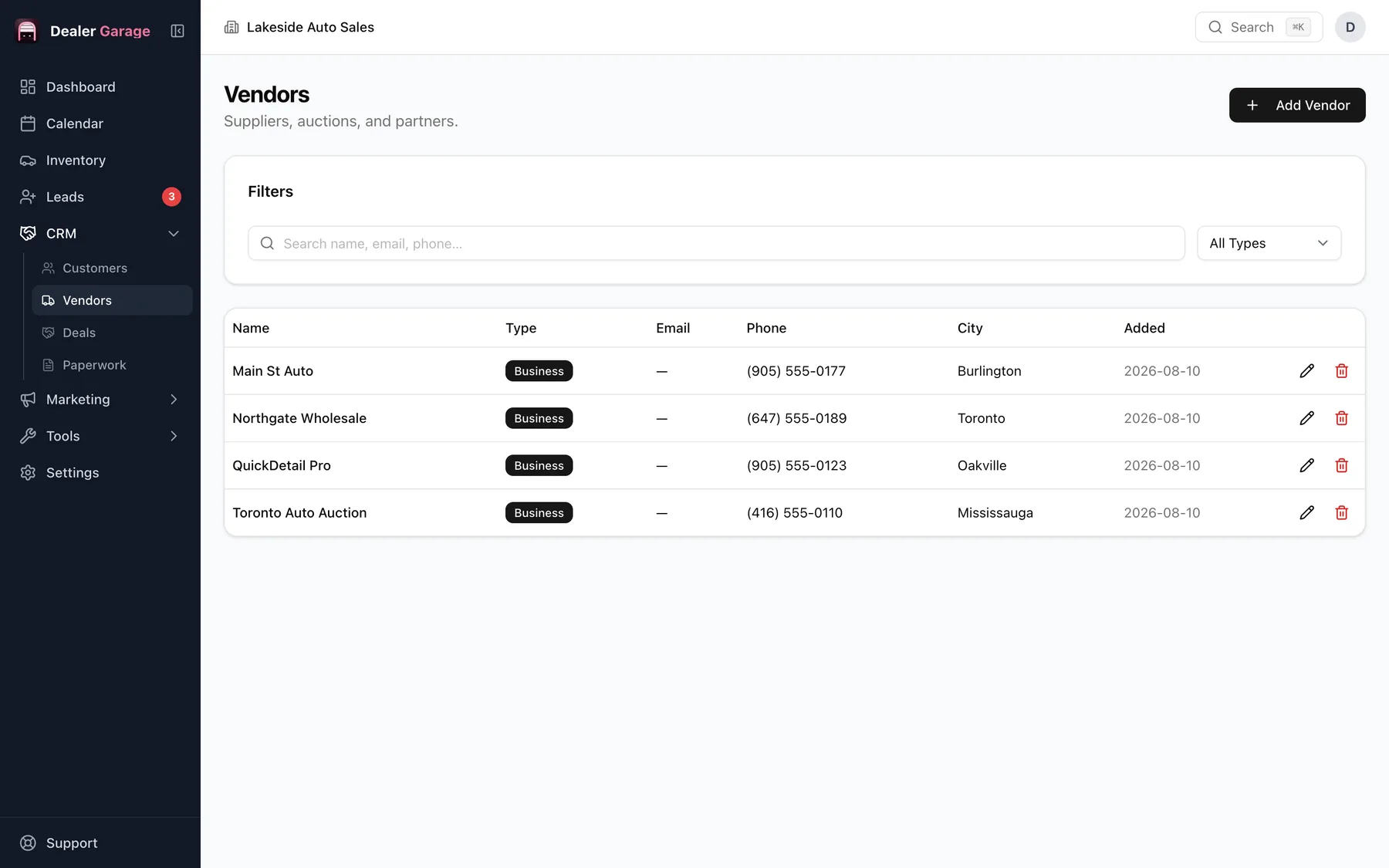Click Business badge for Toronto Auto Auction

coord(539,512)
